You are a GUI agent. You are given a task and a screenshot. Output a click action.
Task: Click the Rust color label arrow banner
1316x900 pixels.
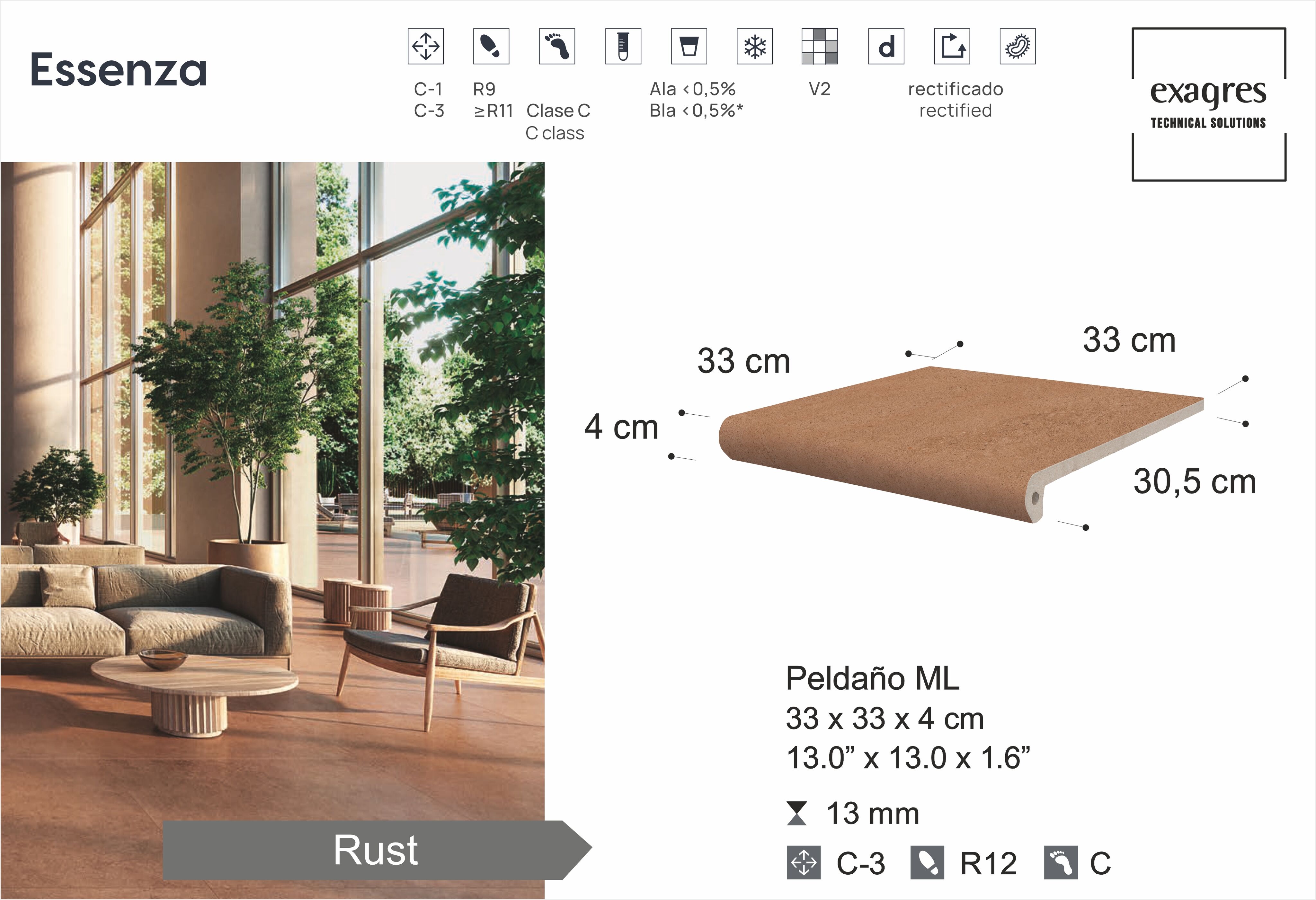[376, 850]
